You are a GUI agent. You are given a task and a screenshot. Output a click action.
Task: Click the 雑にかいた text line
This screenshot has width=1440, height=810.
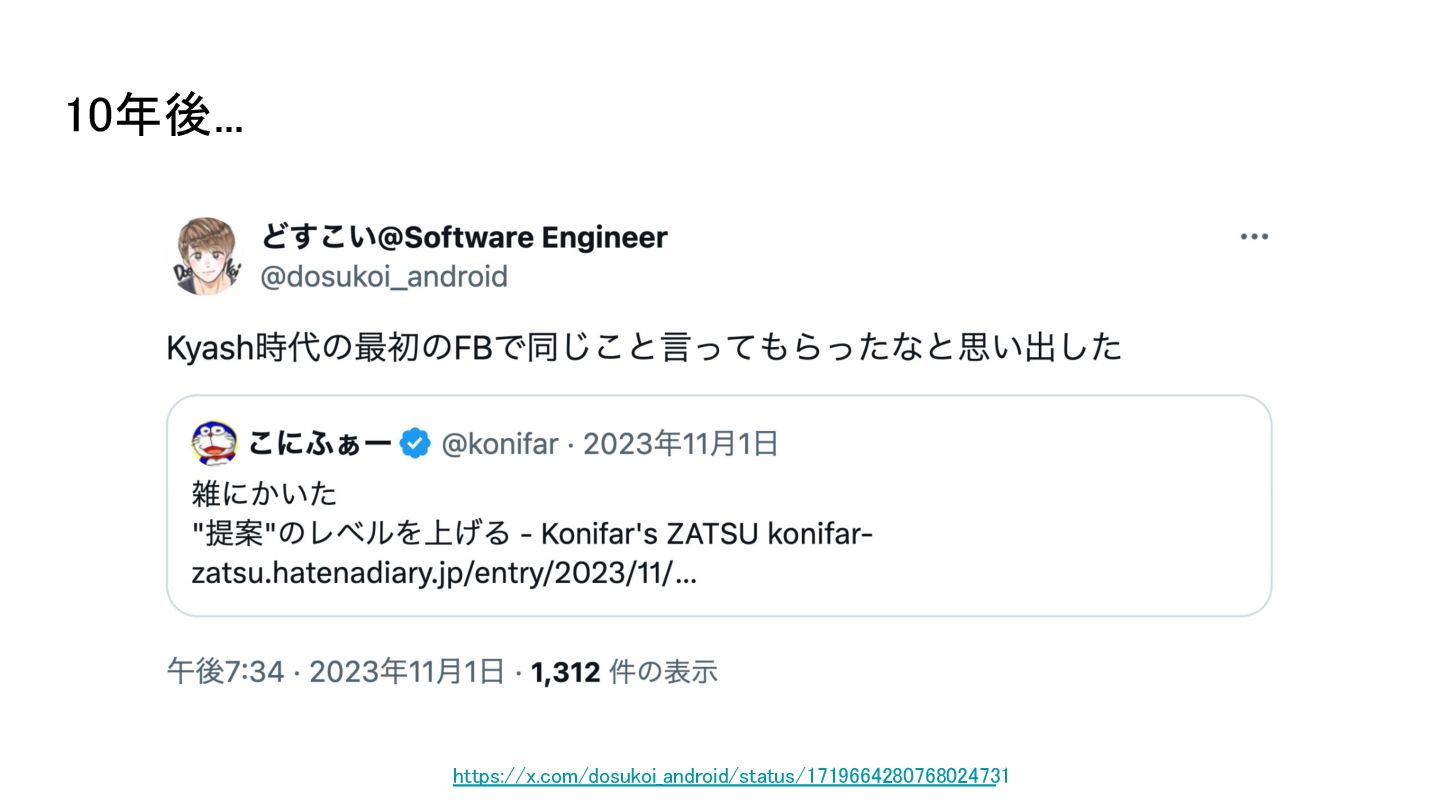[x=264, y=493]
